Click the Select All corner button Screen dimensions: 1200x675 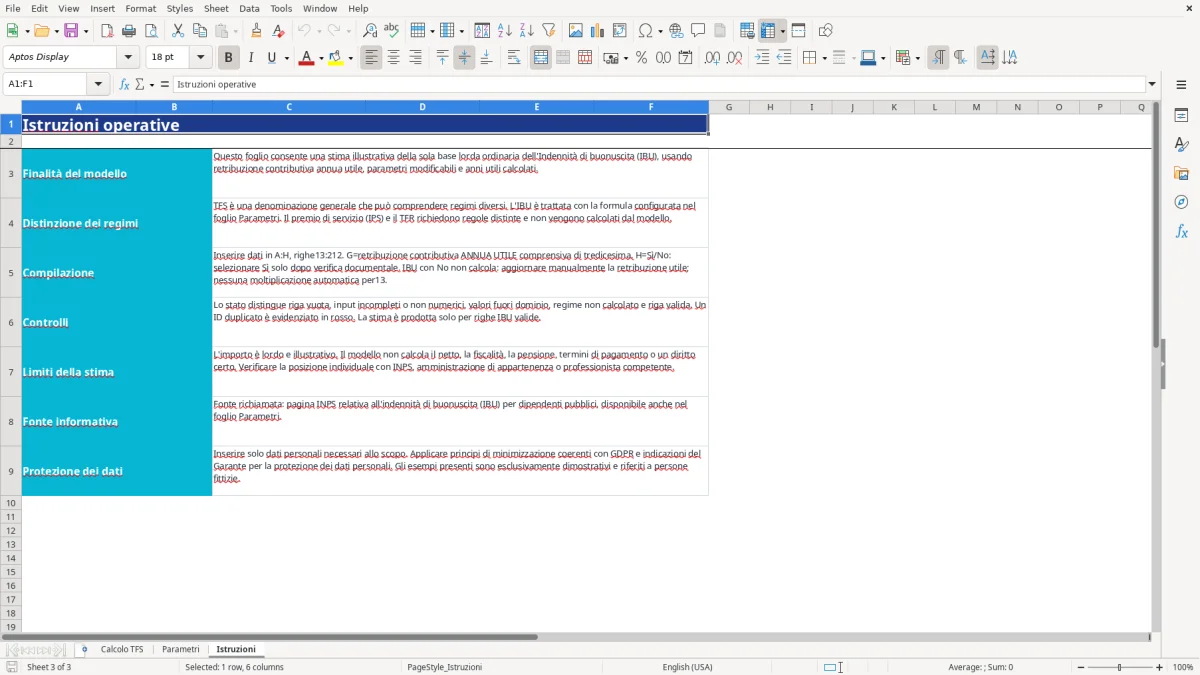pos(11,107)
